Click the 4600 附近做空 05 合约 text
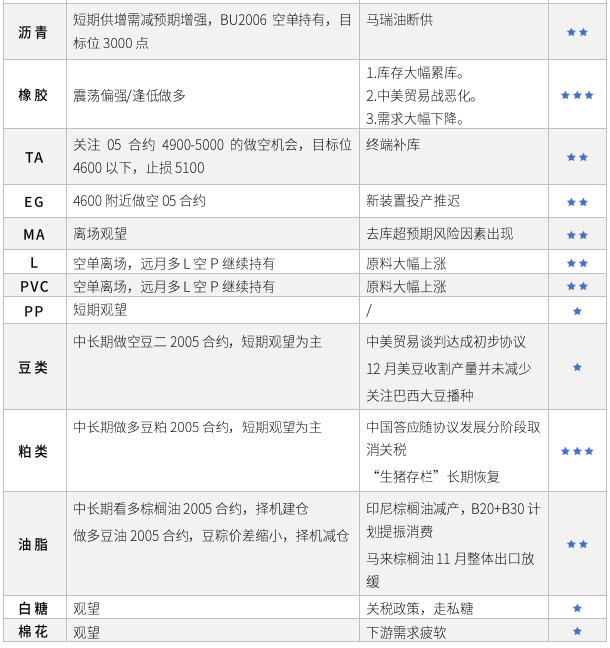 (139, 201)
